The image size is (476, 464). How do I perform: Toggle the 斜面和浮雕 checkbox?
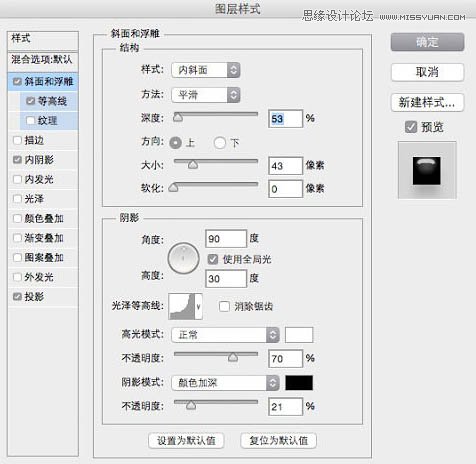click(x=17, y=81)
